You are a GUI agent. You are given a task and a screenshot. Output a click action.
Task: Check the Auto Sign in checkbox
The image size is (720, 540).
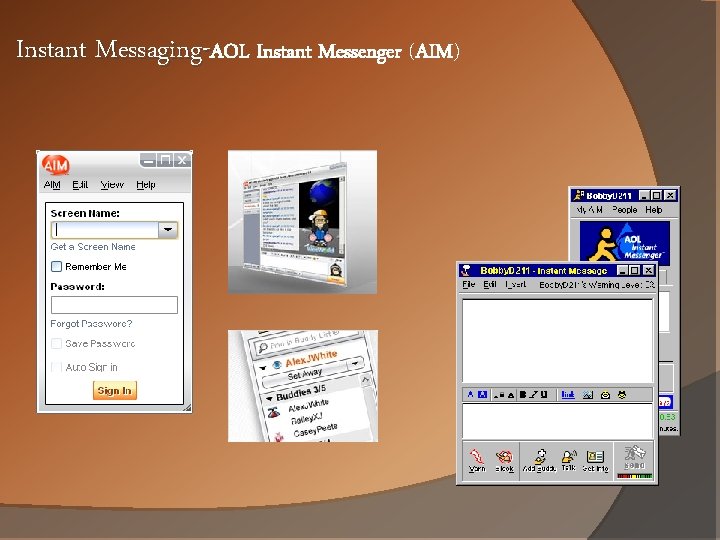pyautogui.click(x=56, y=367)
